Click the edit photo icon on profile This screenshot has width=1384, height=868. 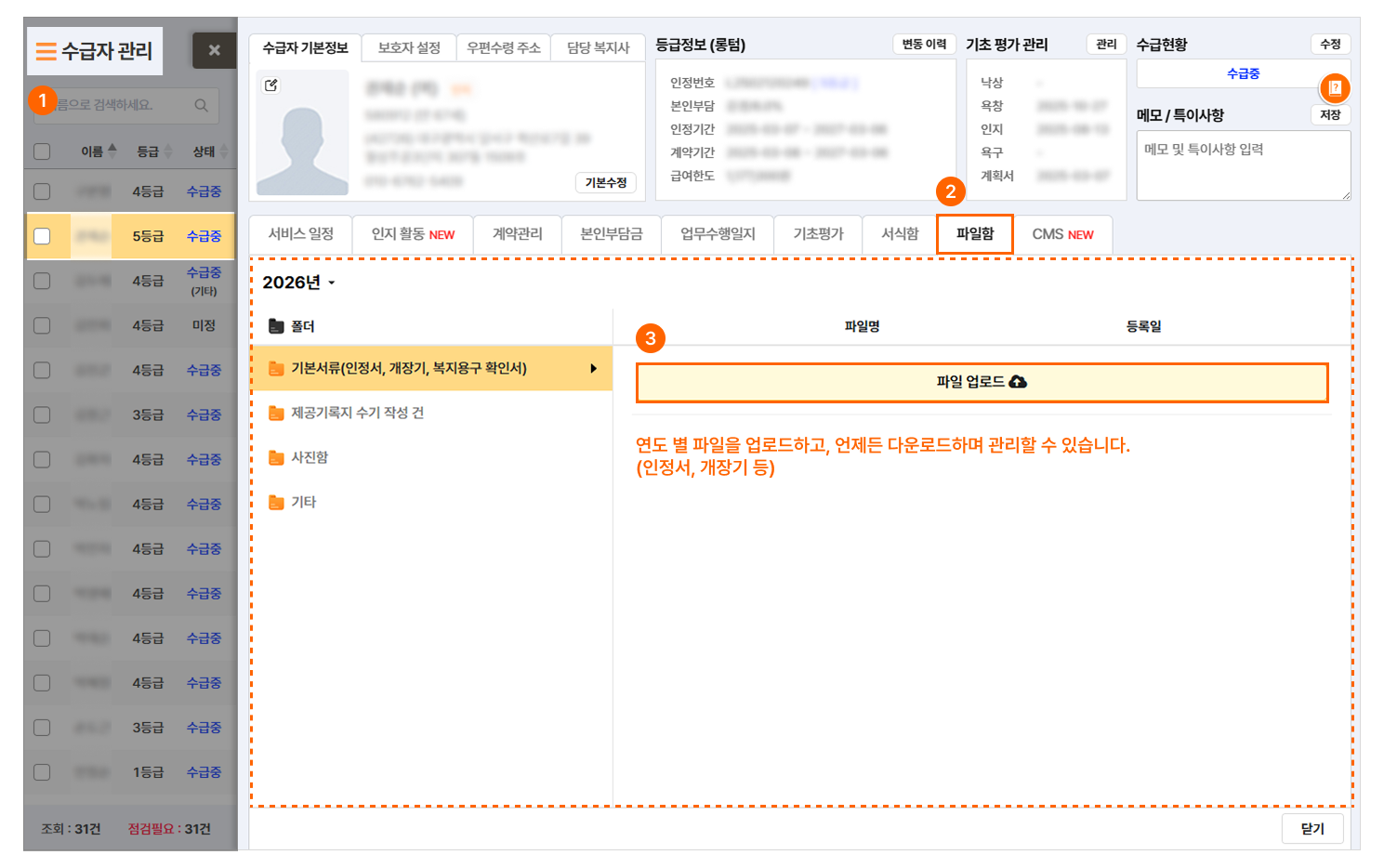(270, 85)
